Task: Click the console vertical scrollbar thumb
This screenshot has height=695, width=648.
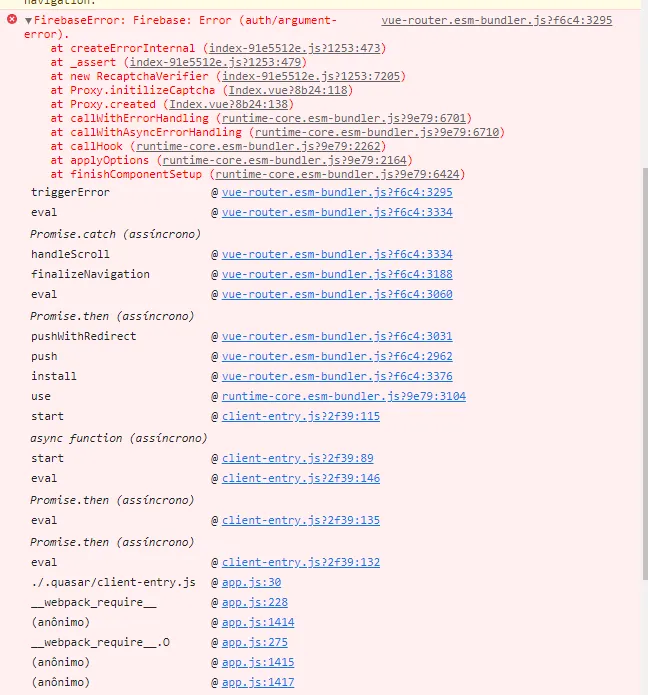Action: 645,374
